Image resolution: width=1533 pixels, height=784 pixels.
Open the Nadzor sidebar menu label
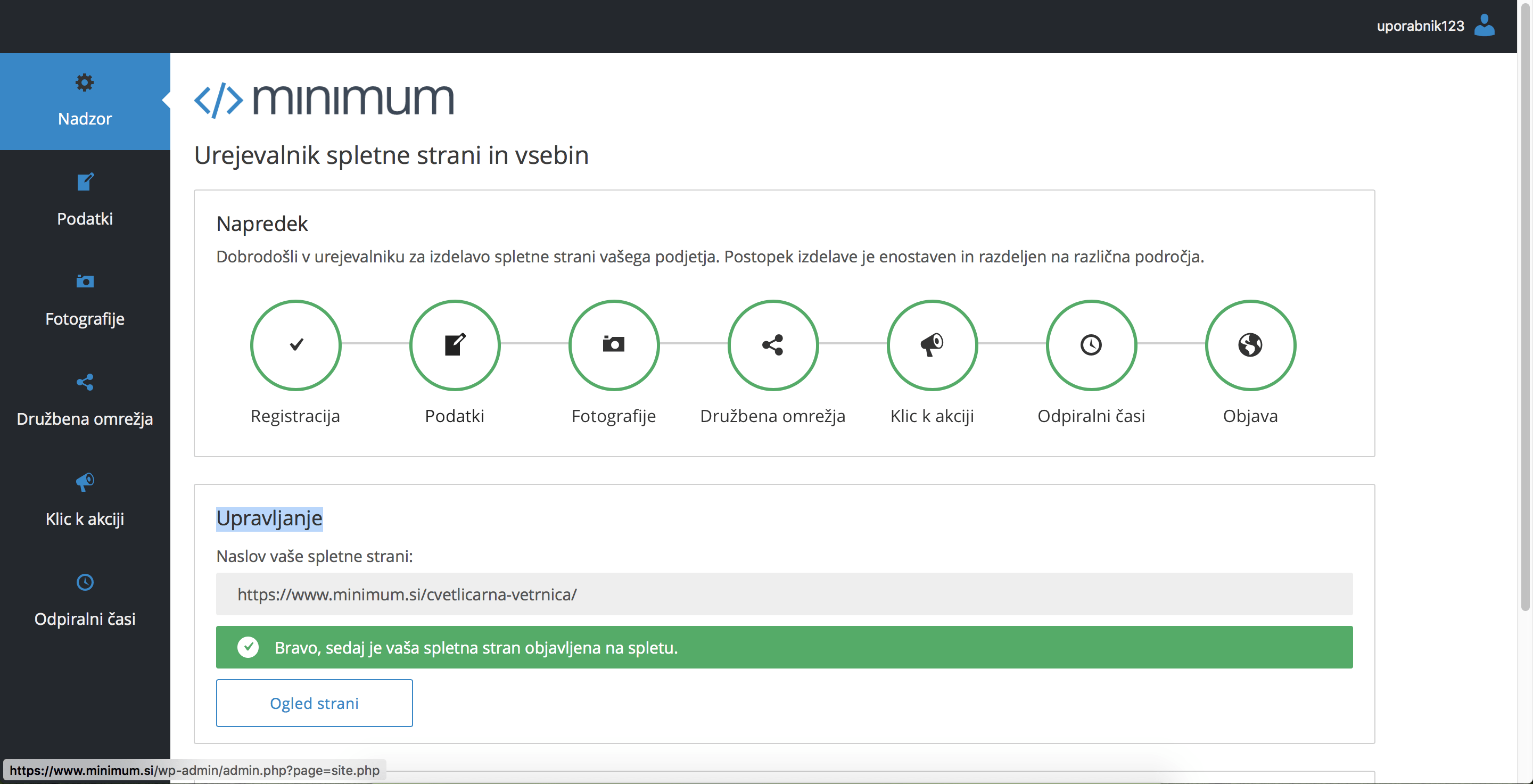pyautogui.click(x=85, y=119)
